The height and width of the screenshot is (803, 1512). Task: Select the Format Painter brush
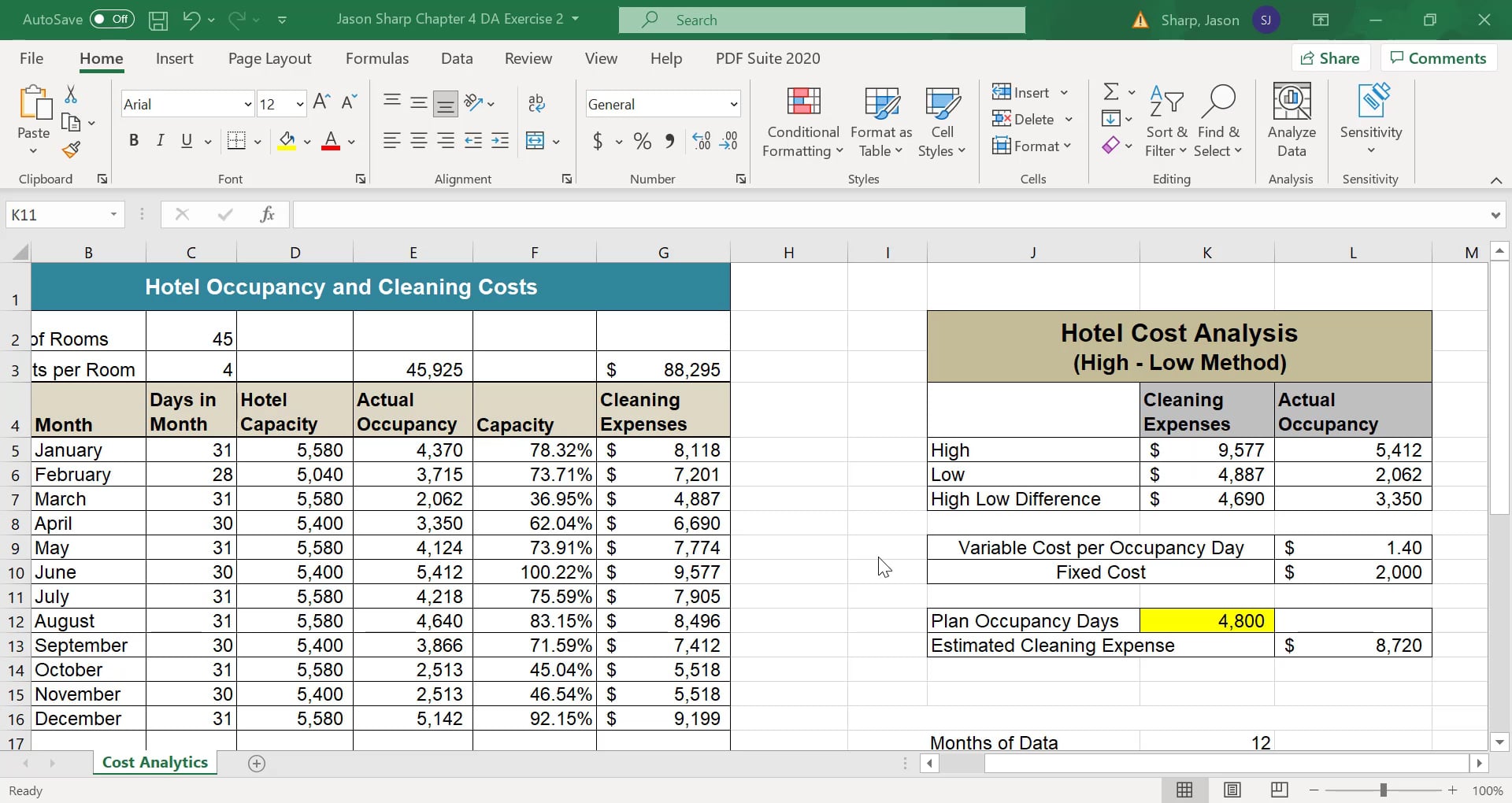tap(71, 150)
